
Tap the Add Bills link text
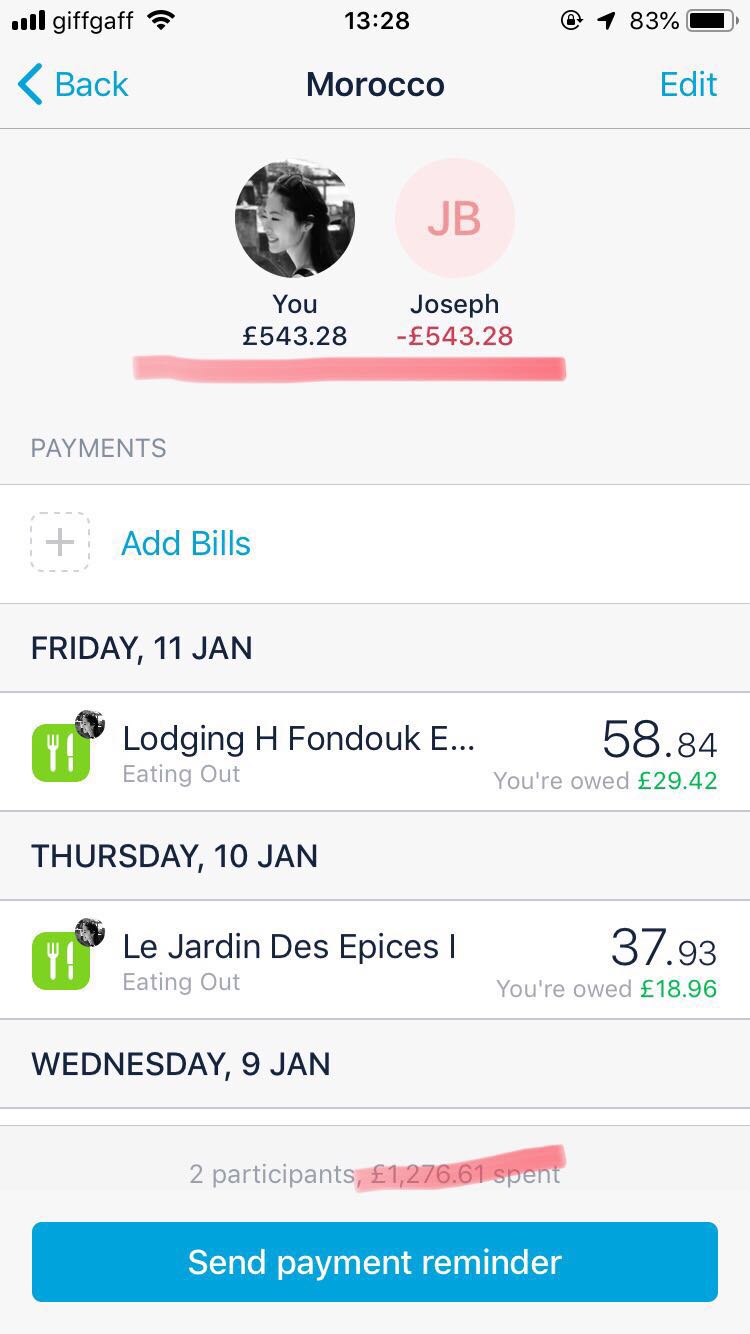(x=186, y=544)
